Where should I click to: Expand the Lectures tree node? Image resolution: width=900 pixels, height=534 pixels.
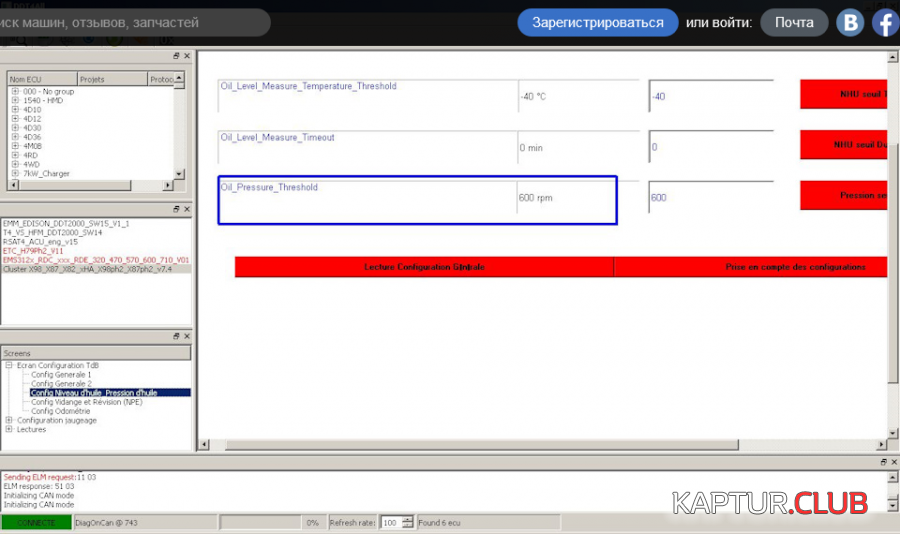click(9, 429)
